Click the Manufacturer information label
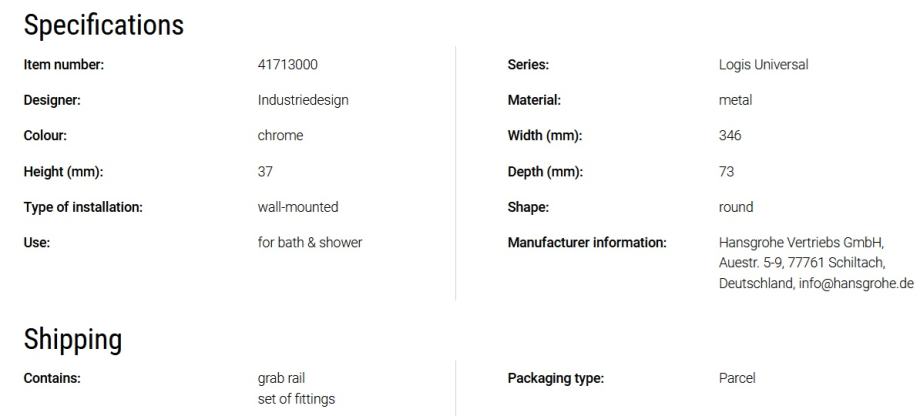This screenshot has width=920, height=416. point(587,242)
